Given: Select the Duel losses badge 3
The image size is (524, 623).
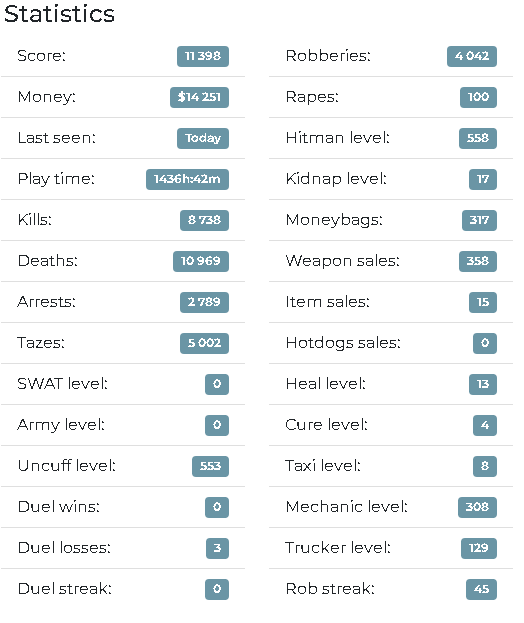Looking at the screenshot, I should pos(217,548).
